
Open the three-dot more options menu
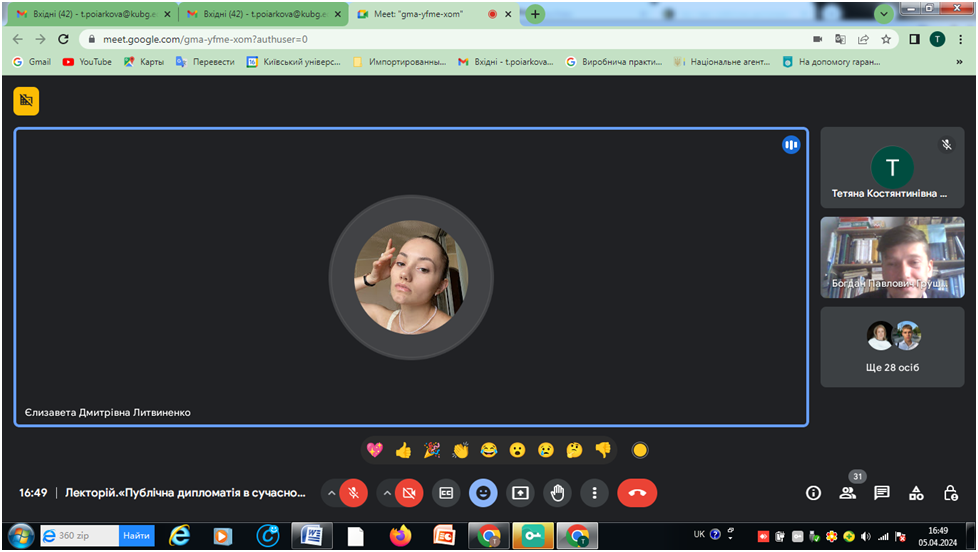tap(595, 493)
